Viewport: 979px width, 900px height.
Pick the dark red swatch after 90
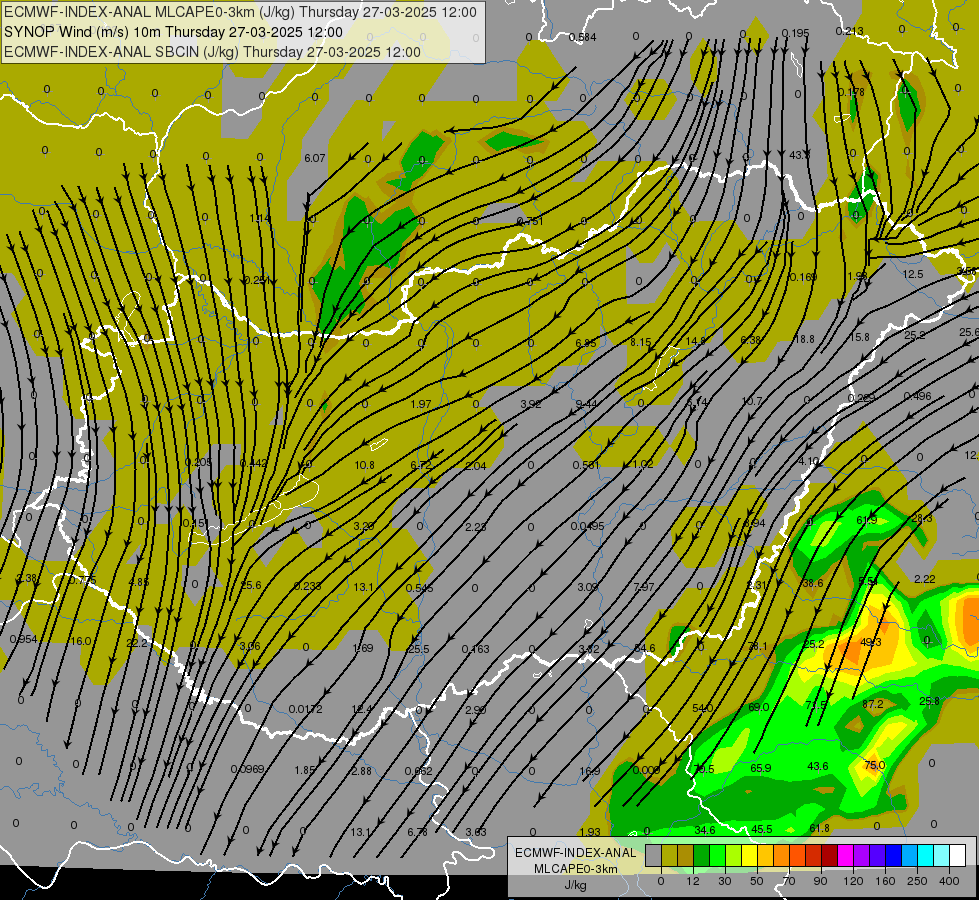click(x=830, y=855)
